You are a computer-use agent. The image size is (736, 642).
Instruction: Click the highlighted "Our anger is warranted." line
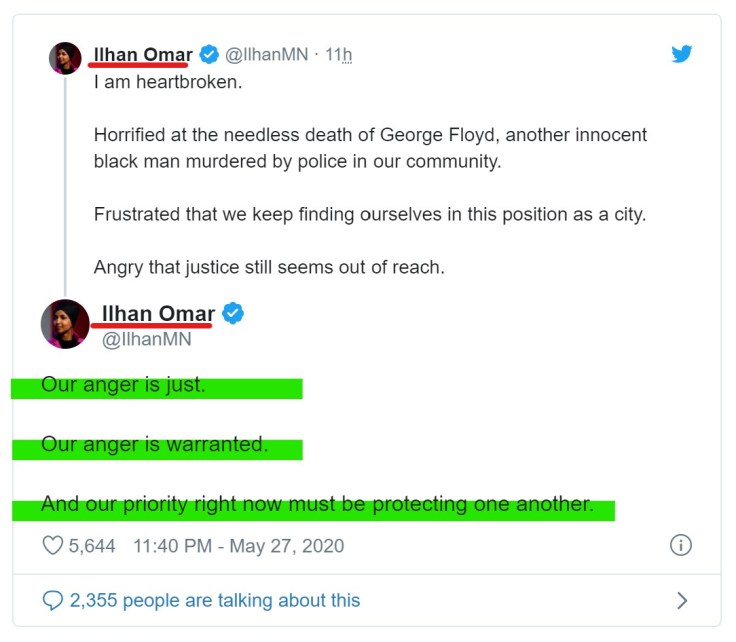point(155,445)
